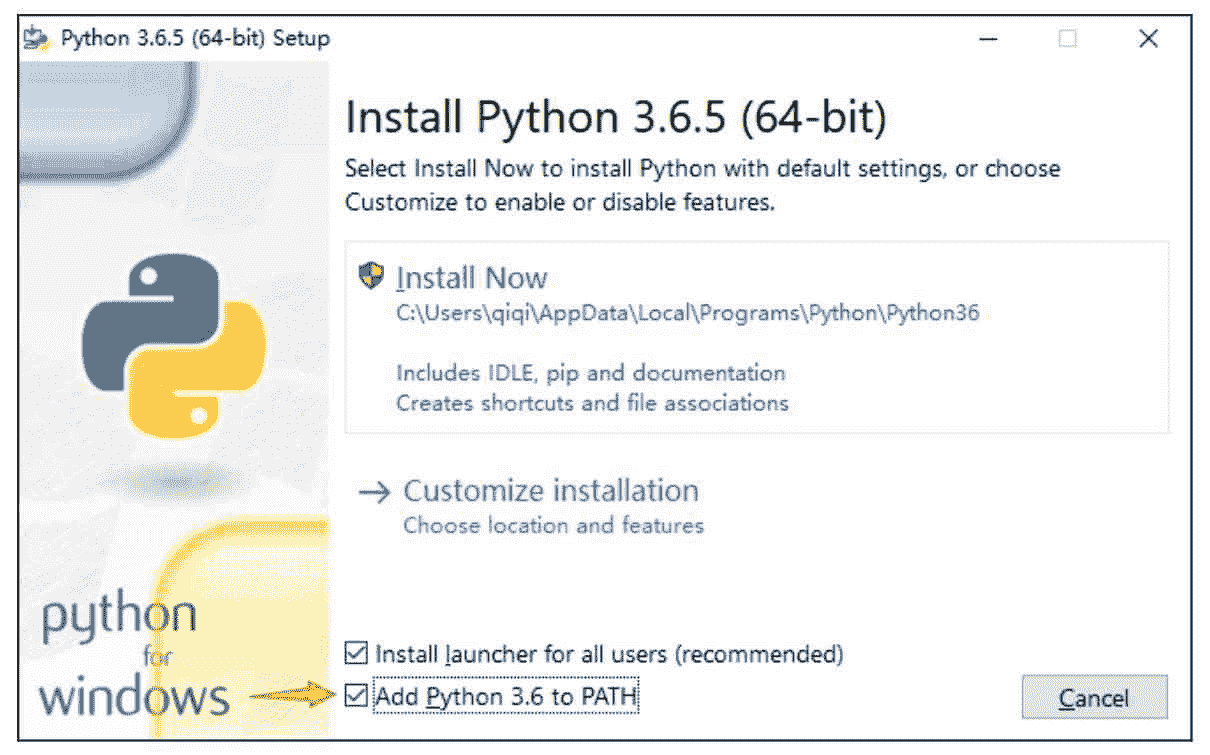This screenshot has height=755, width=1210.
Task: Click the Python setup icon in title bar
Action: [37, 39]
